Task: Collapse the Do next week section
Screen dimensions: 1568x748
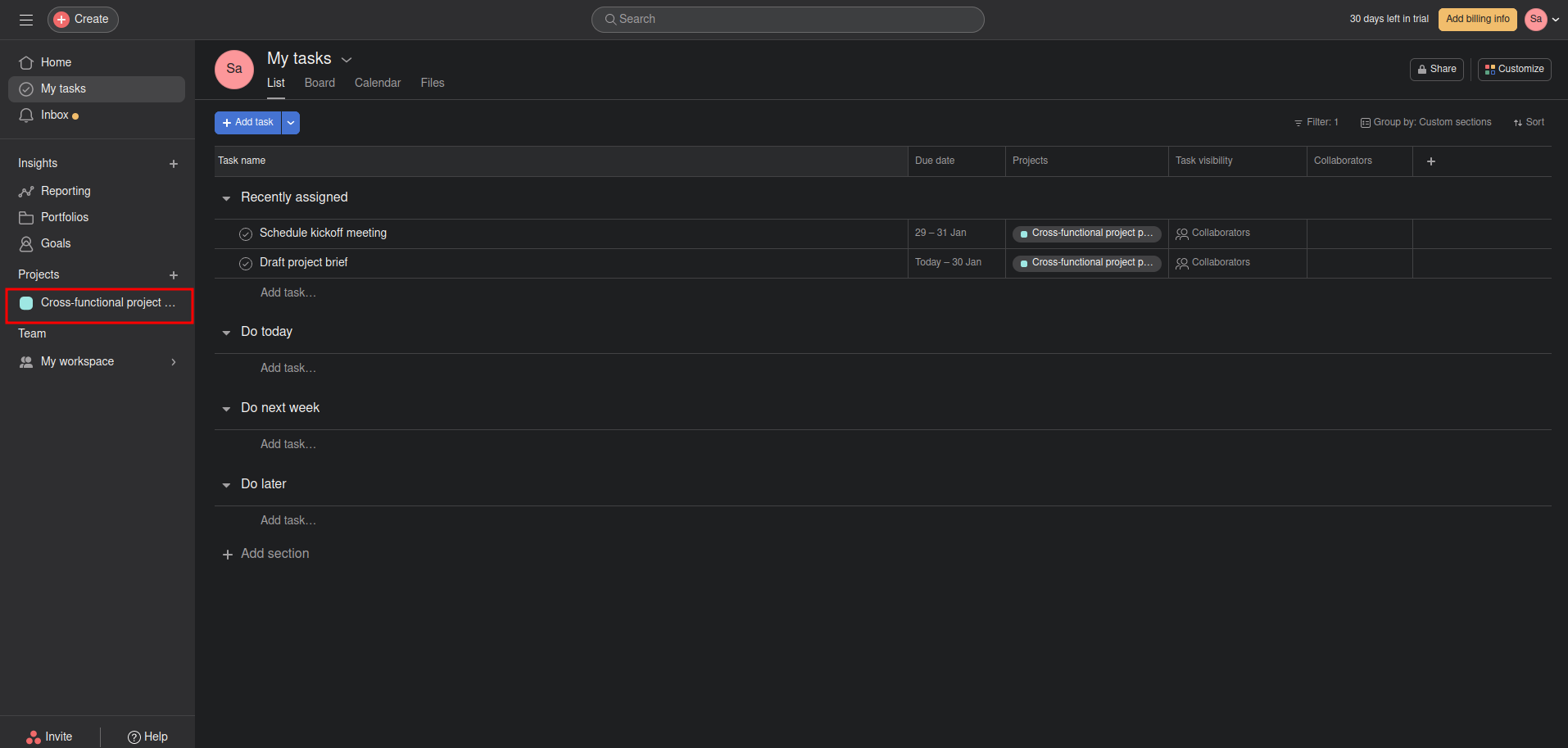Action: (226, 409)
